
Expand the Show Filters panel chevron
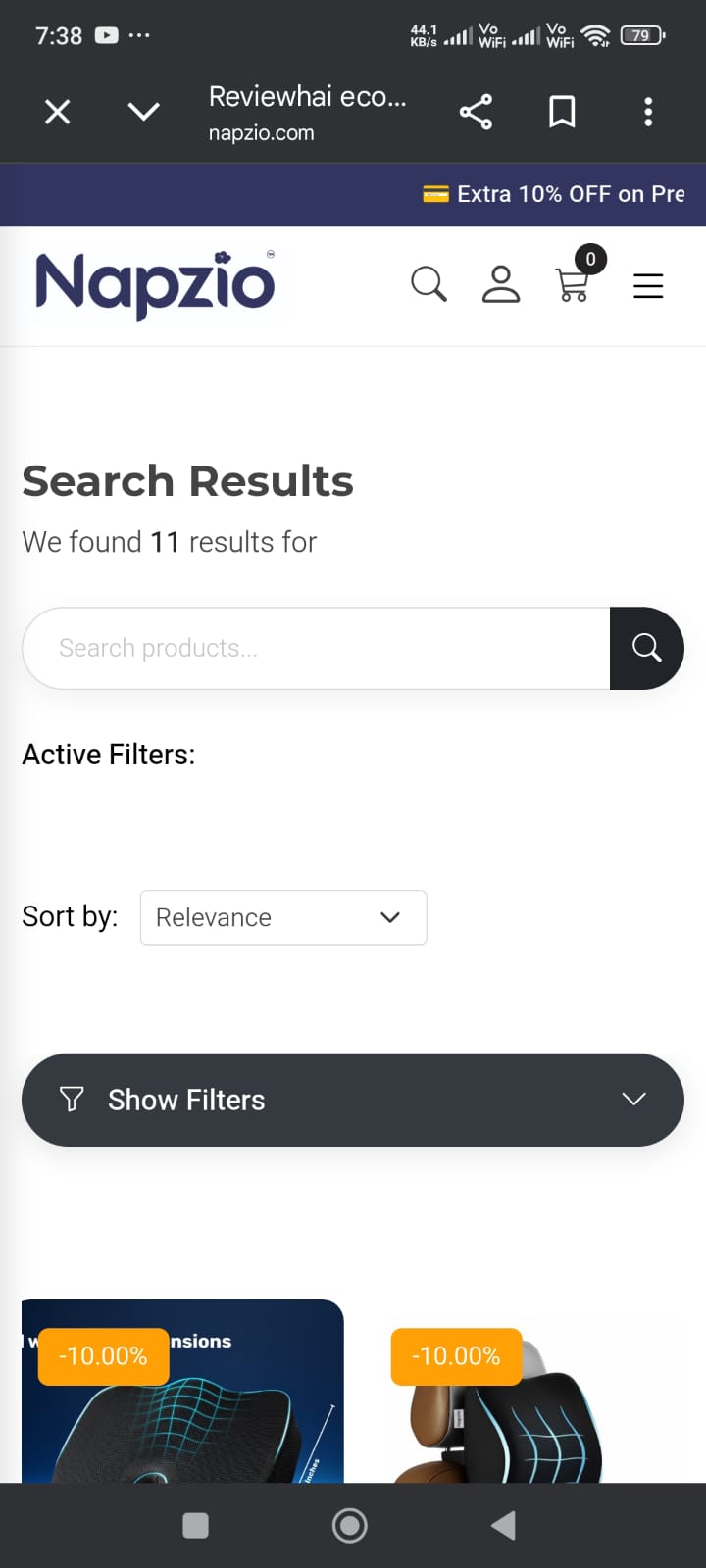pyautogui.click(x=633, y=1100)
